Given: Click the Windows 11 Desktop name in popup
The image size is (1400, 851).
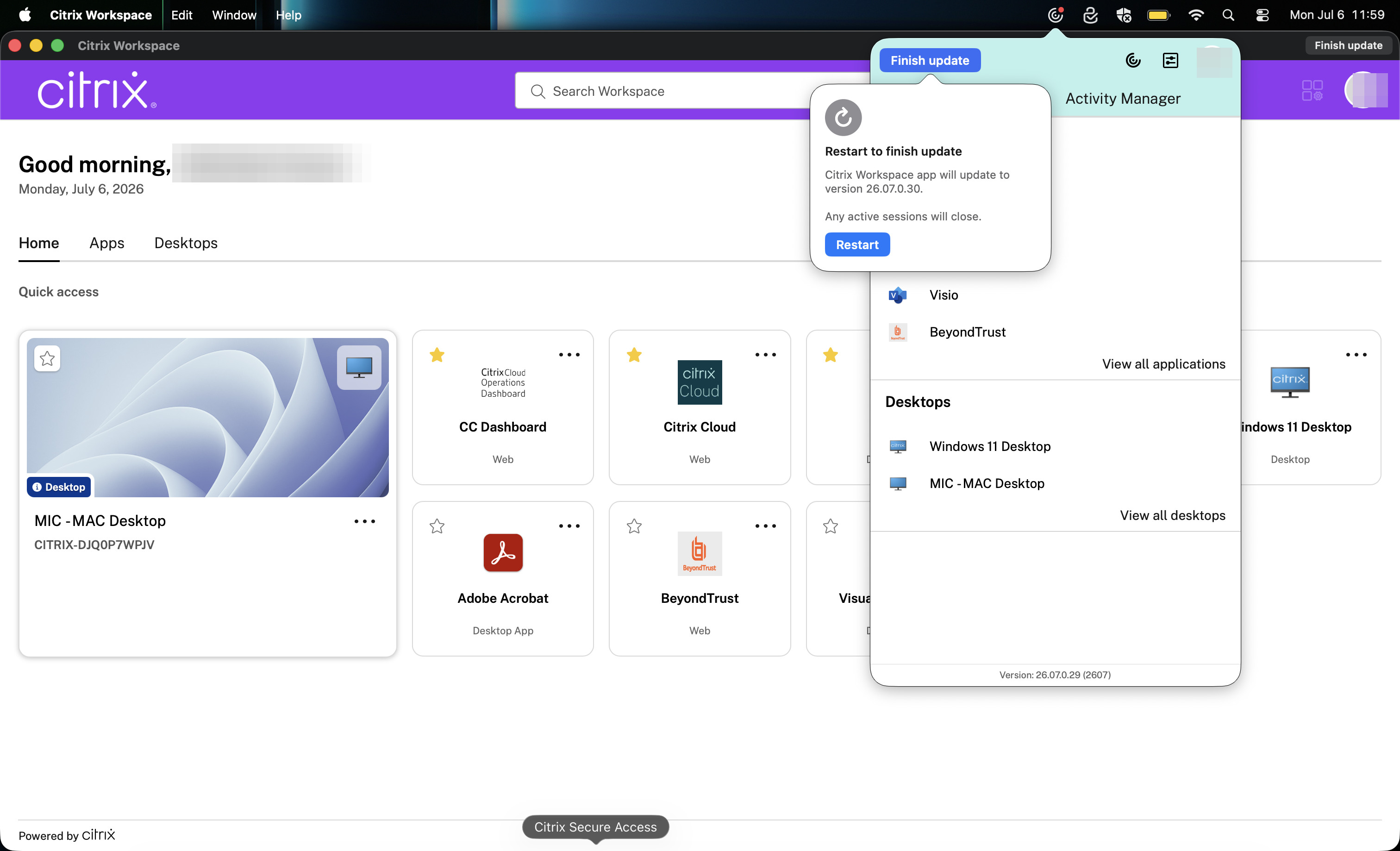Looking at the screenshot, I should pos(990,446).
